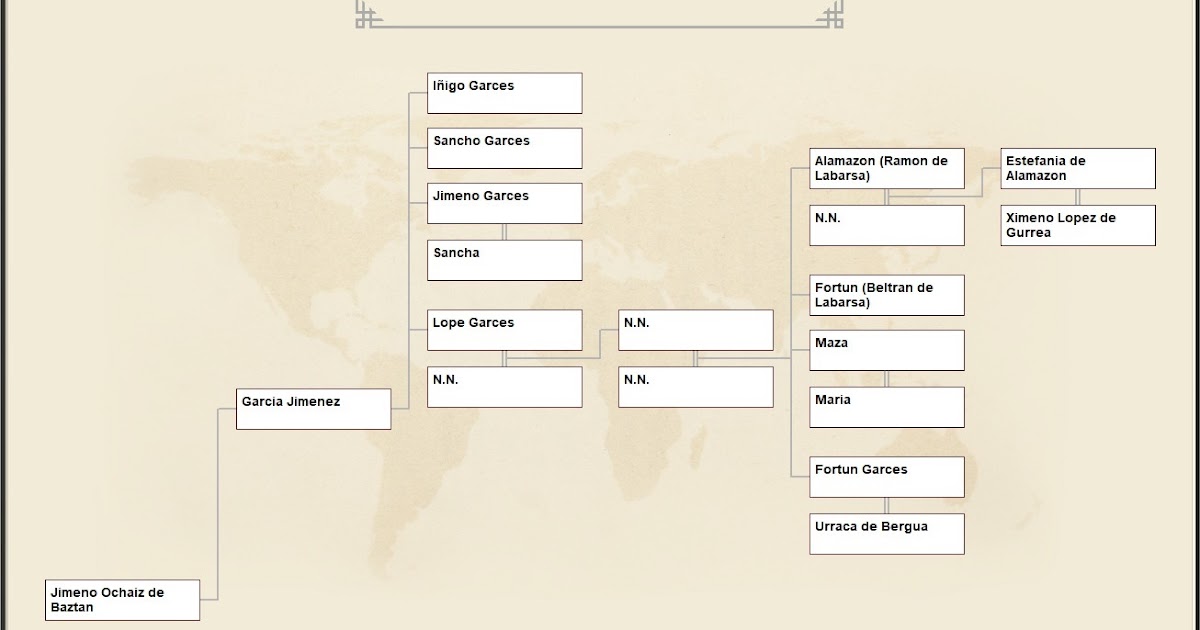Select Garcia Jimenez's entry
The image size is (1200, 630).
click(x=313, y=408)
